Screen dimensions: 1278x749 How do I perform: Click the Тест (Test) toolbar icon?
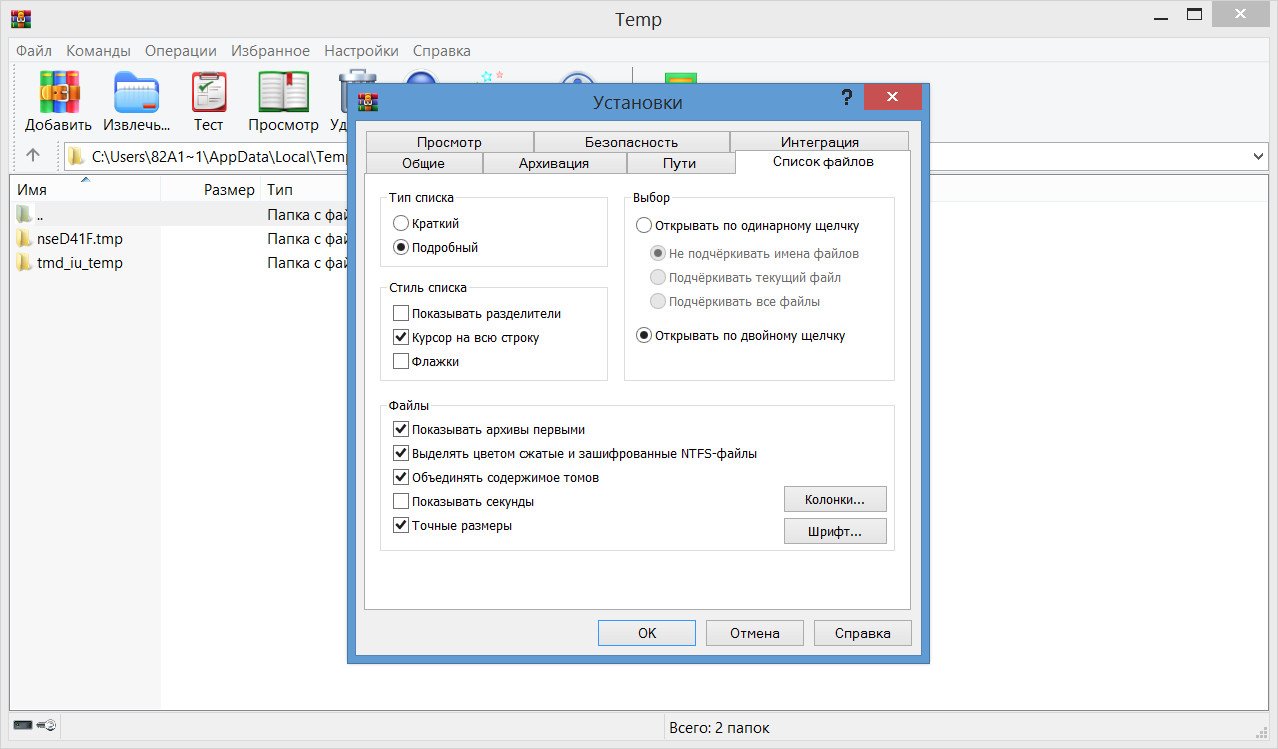[209, 92]
